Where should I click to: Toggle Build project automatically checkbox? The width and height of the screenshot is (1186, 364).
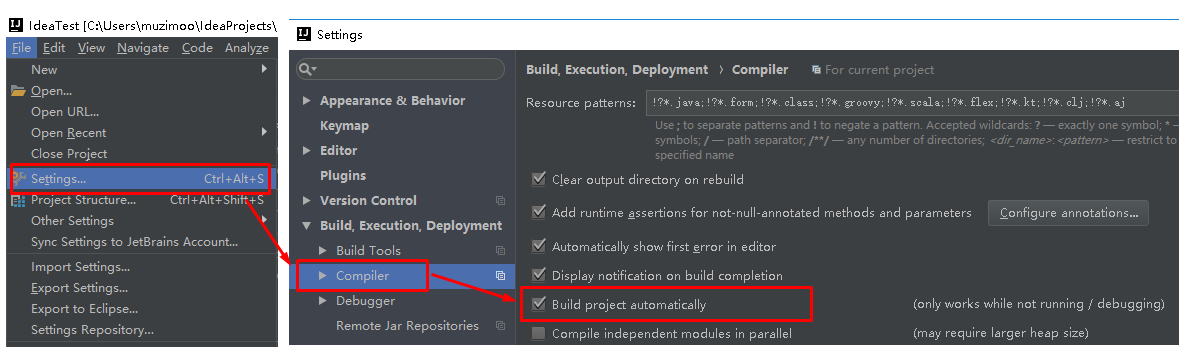539,304
